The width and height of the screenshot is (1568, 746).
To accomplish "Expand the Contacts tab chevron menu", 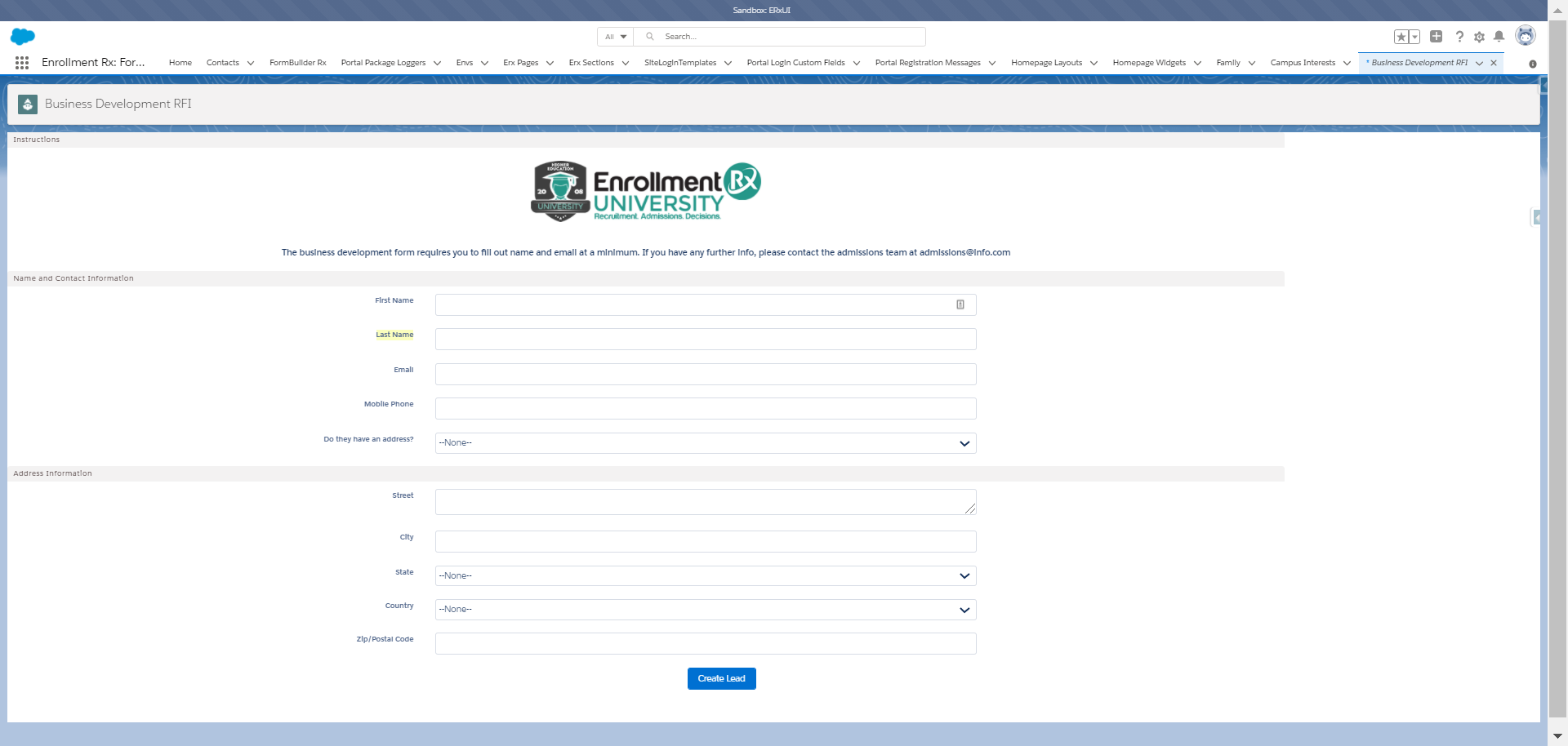I will (x=251, y=63).
